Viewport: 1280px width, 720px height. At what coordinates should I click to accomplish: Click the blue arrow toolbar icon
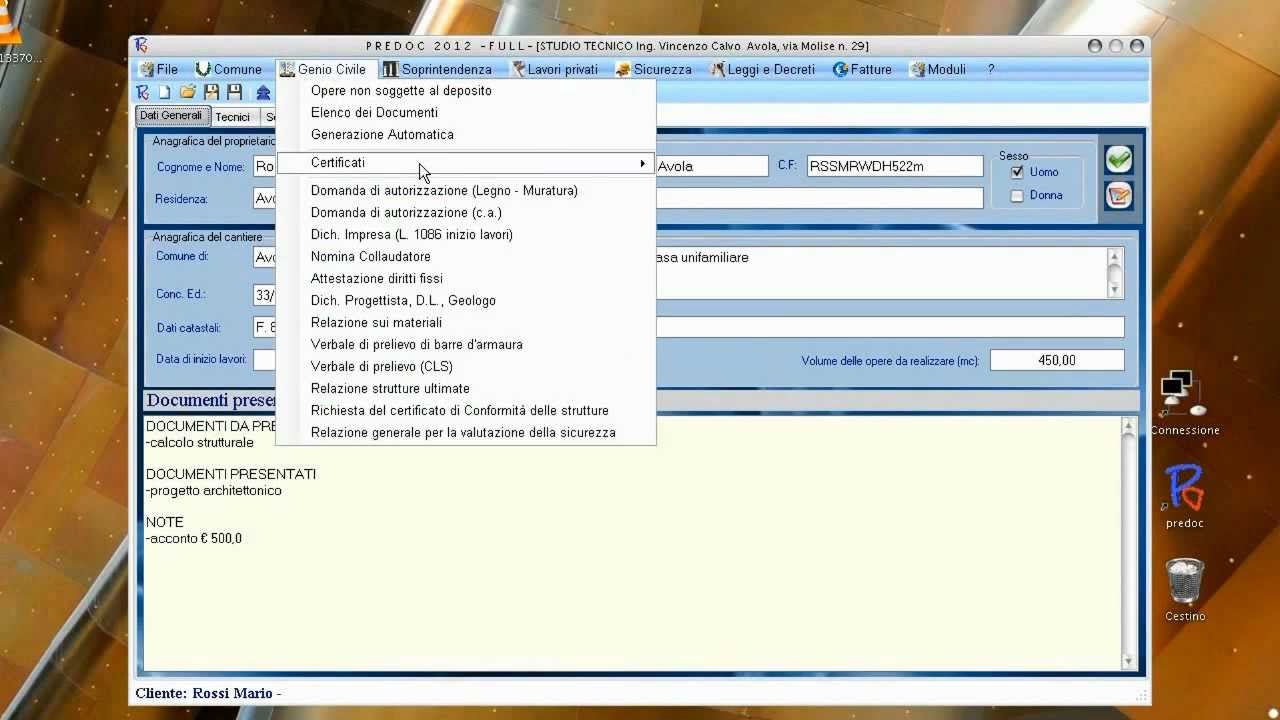263,92
